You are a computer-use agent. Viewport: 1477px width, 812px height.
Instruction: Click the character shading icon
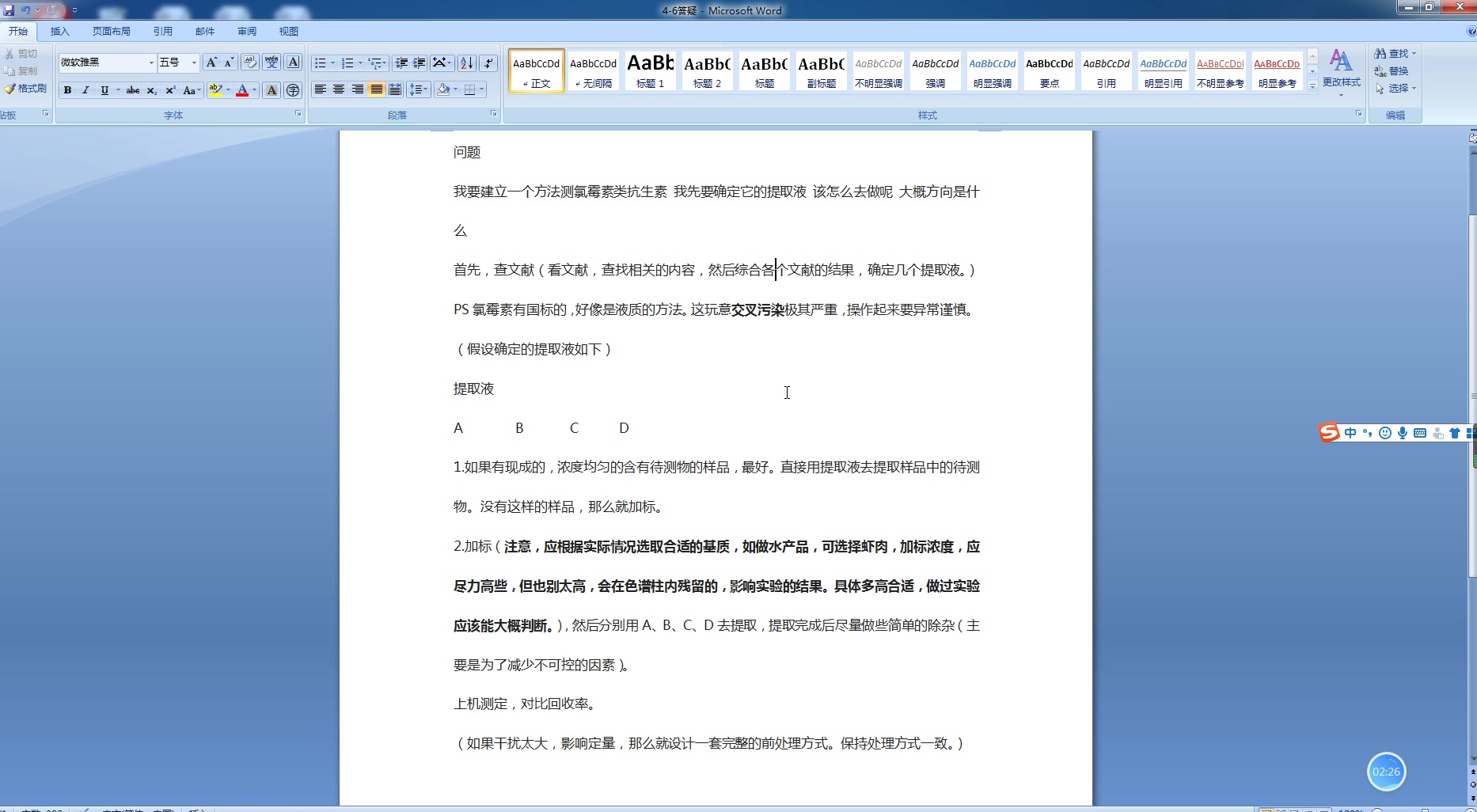[271, 90]
